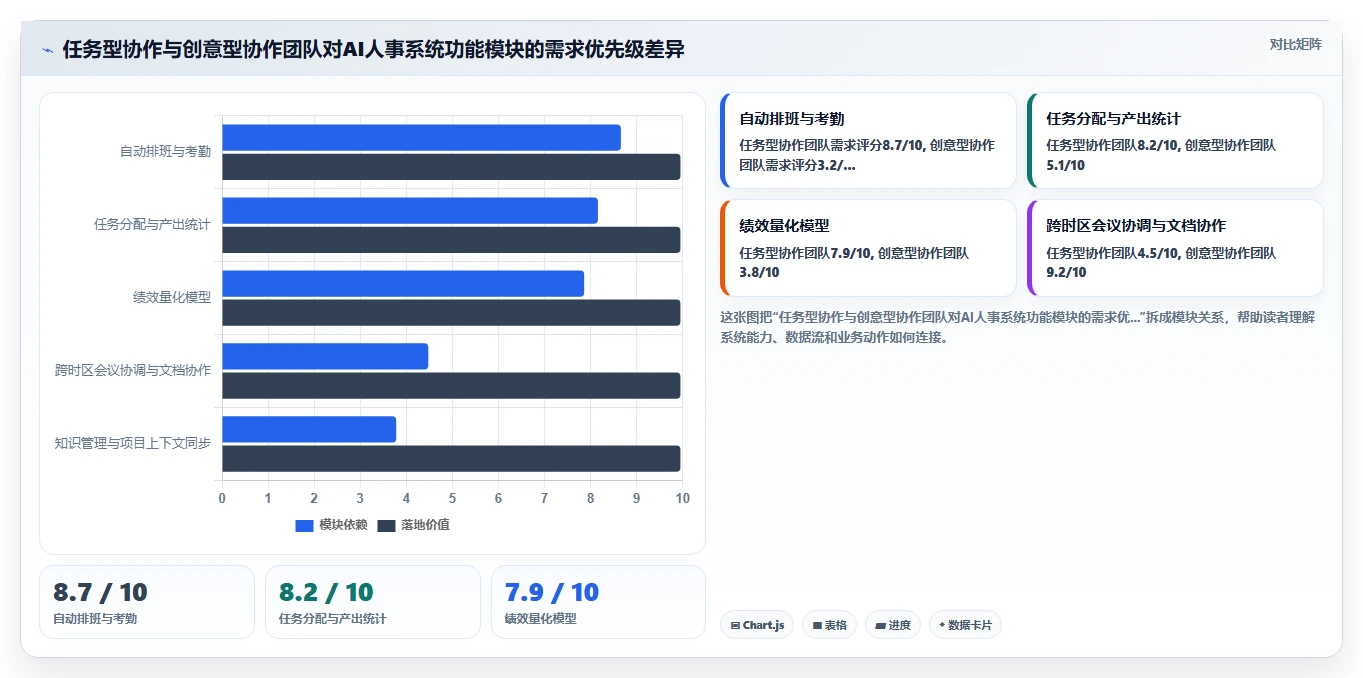Click the 任务分配与产出统计 axis label

tap(152, 225)
